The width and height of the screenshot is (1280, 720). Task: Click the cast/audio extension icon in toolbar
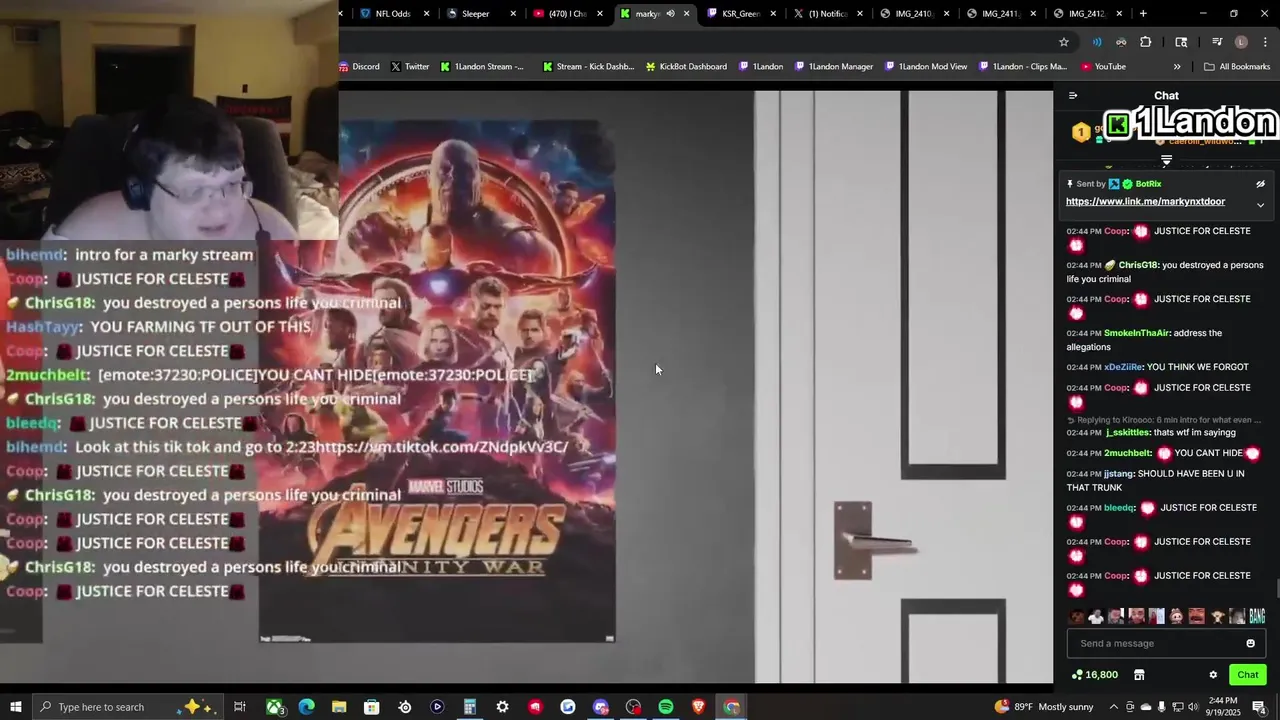[x=1097, y=42]
